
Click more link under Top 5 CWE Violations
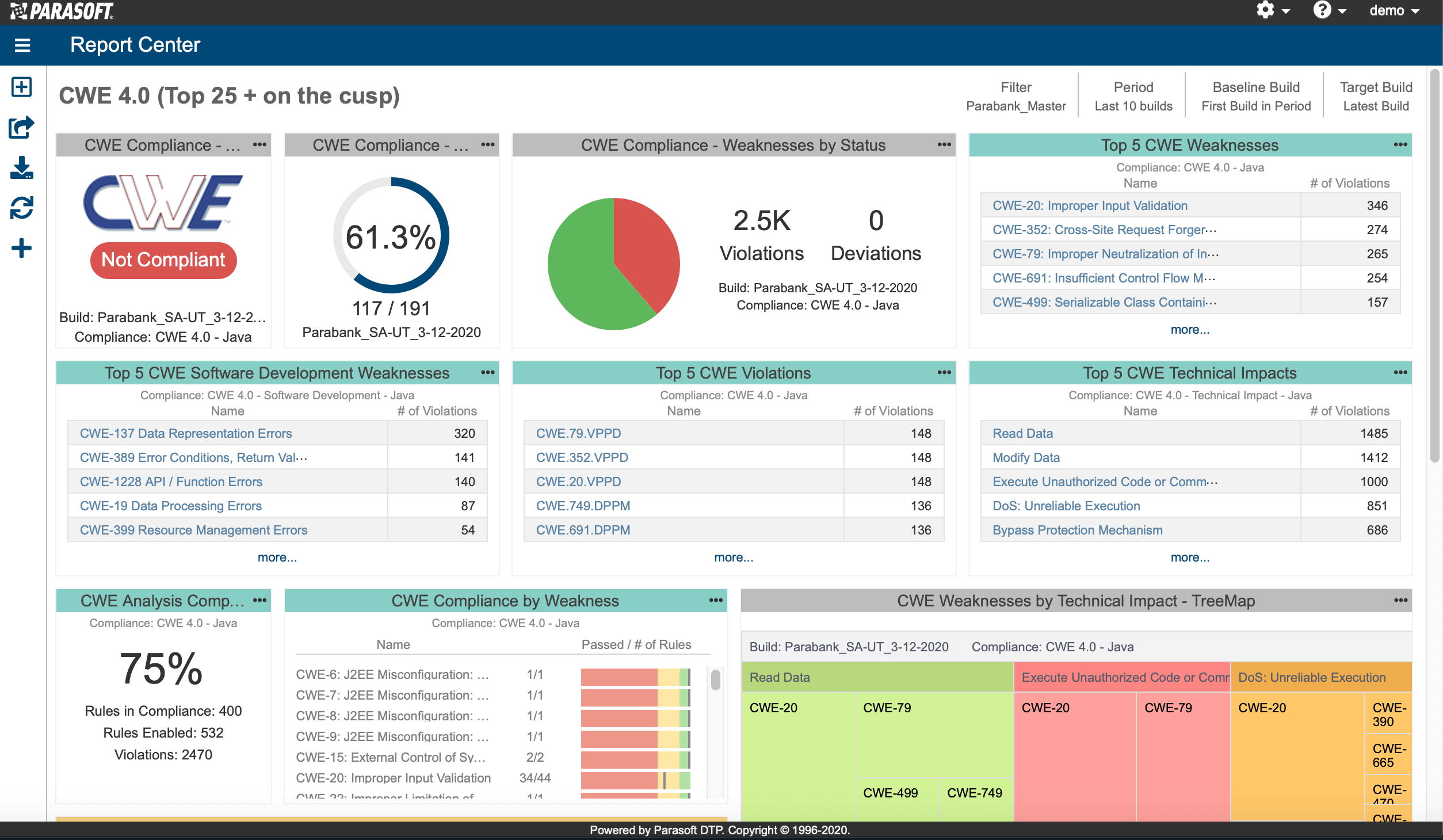point(733,556)
